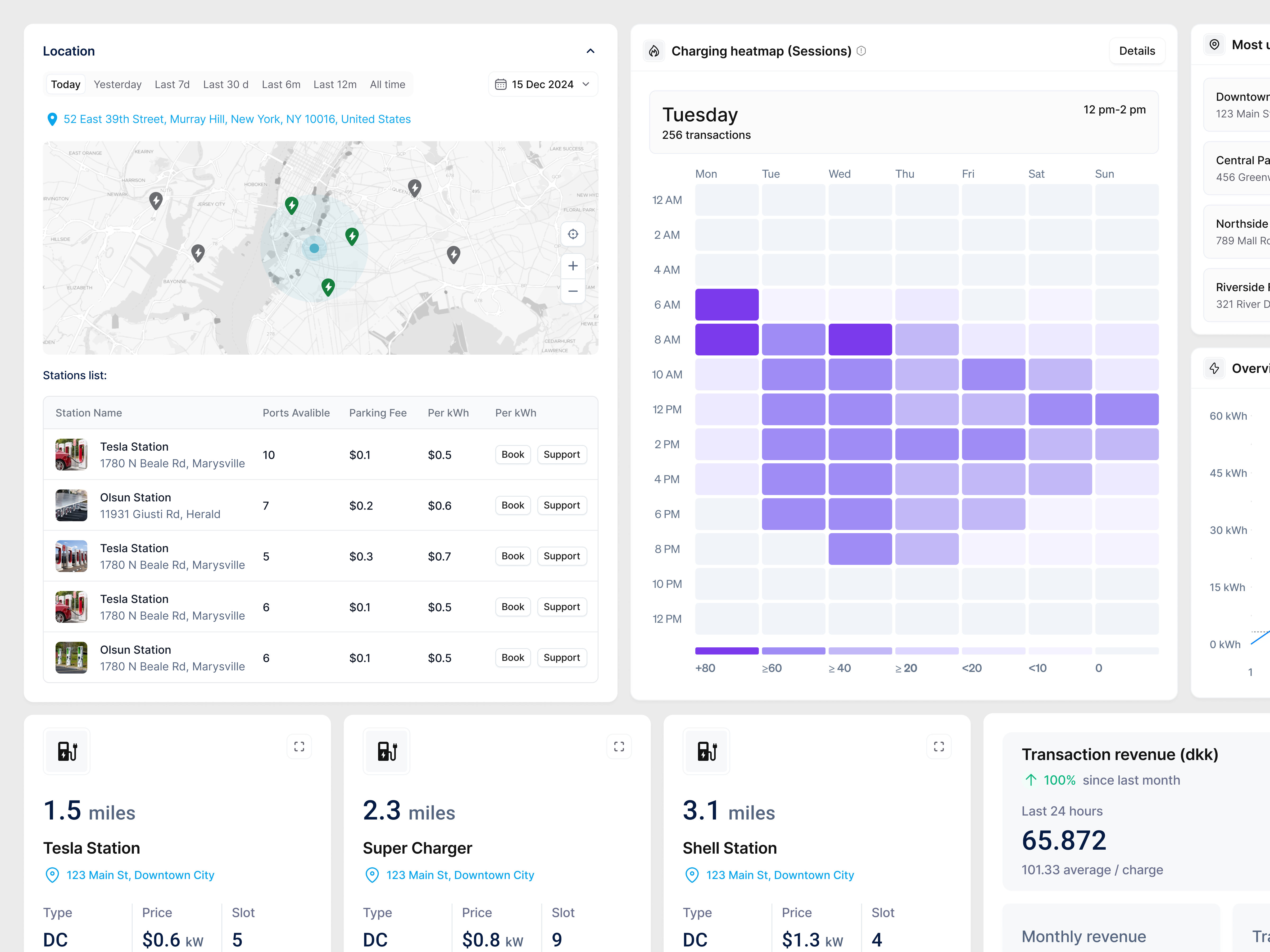Select the Today tab
This screenshot has height=952, width=1270.
click(x=65, y=84)
